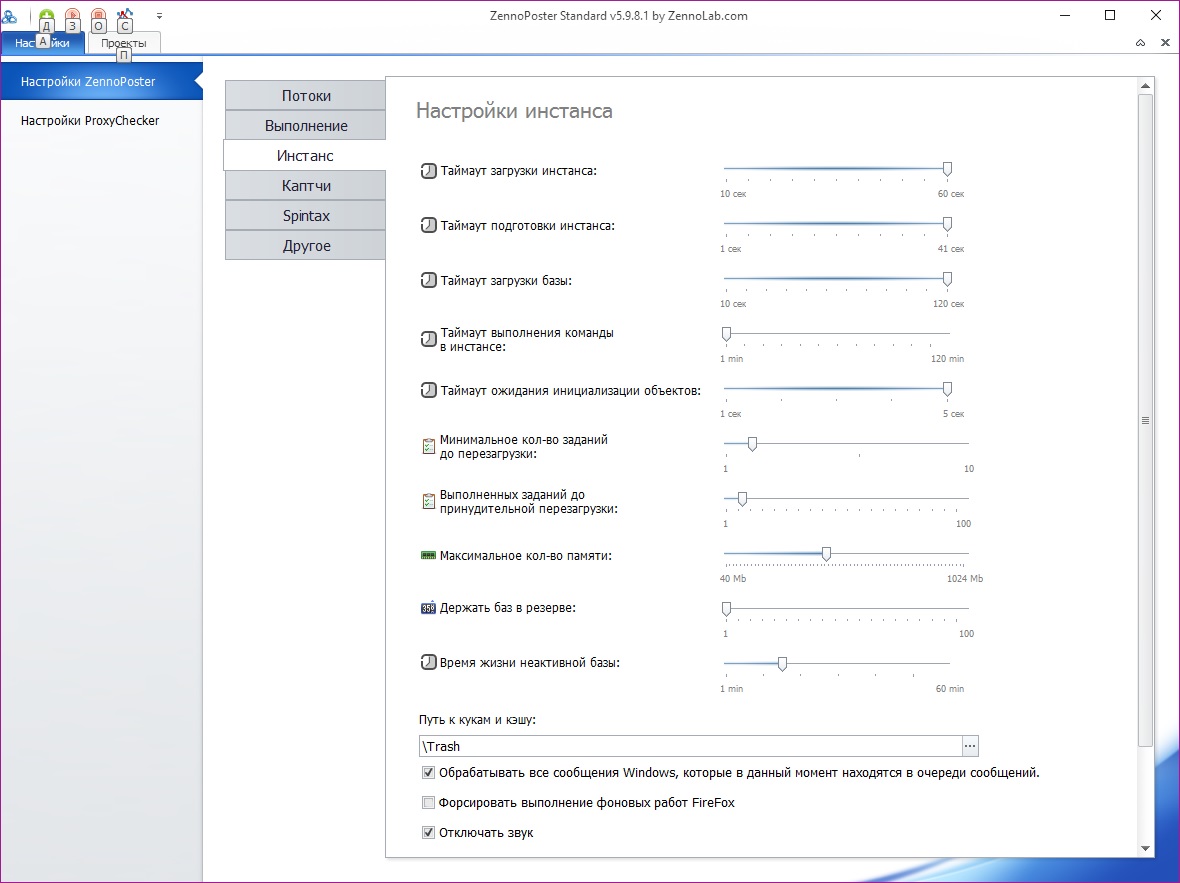
Task: Expand the quick access toolbar dropdown arrow
Action: pyautogui.click(x=159, y=15)
